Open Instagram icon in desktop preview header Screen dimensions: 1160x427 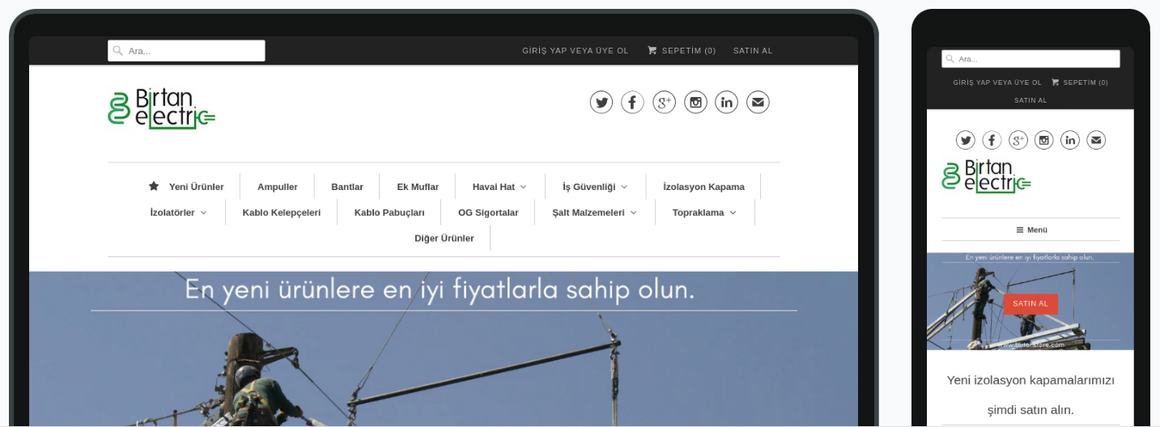pyautogui.click(x=695, y=102)
